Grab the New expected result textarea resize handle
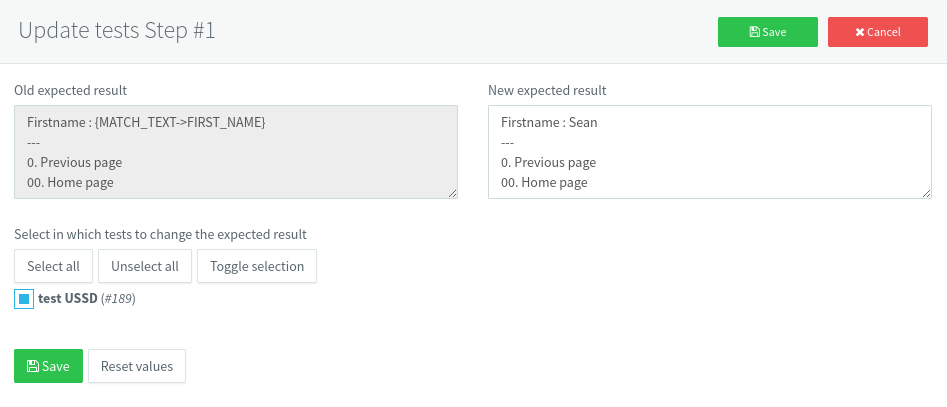Viewport: 947px width, 407px height. pyautogui.click(x=926, y=193)
